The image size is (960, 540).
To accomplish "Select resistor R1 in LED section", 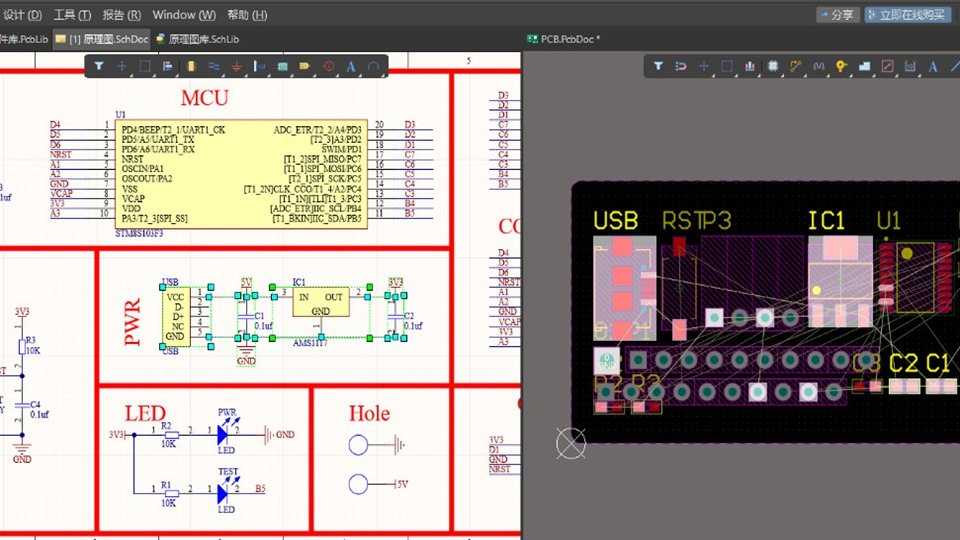I will pos(171,493).
